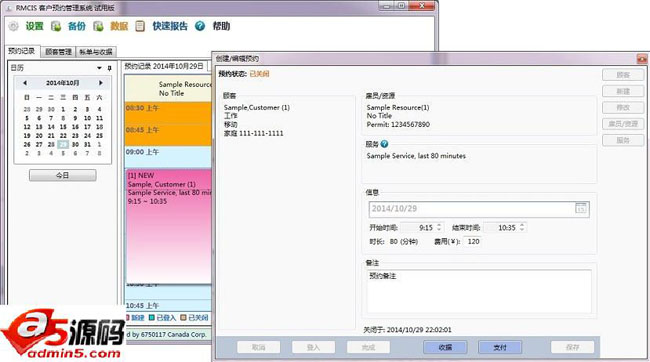Open the 快速报告 report page icon
This screenshot has width=650, height=362.
[140, 26]
